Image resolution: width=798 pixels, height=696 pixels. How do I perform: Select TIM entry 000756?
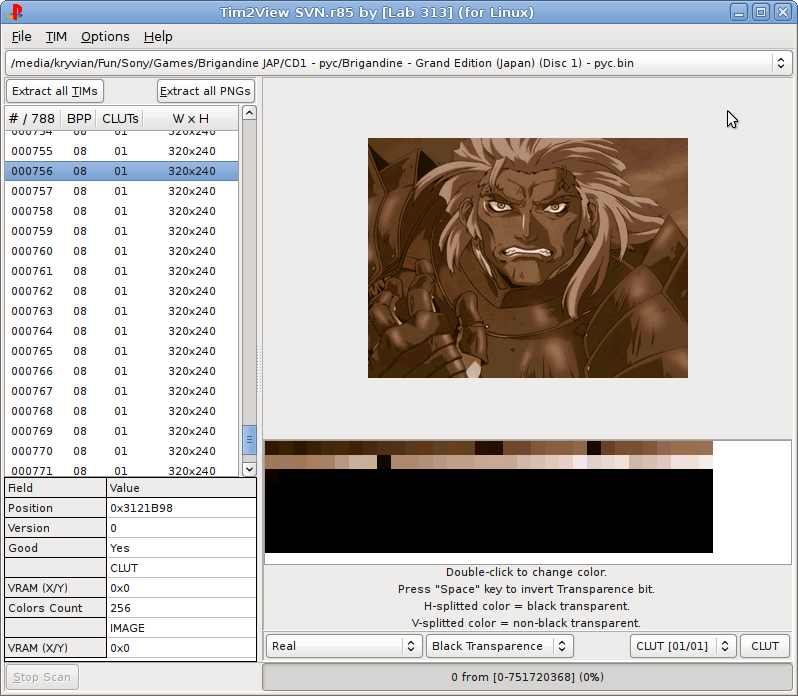tap(122, 171)
